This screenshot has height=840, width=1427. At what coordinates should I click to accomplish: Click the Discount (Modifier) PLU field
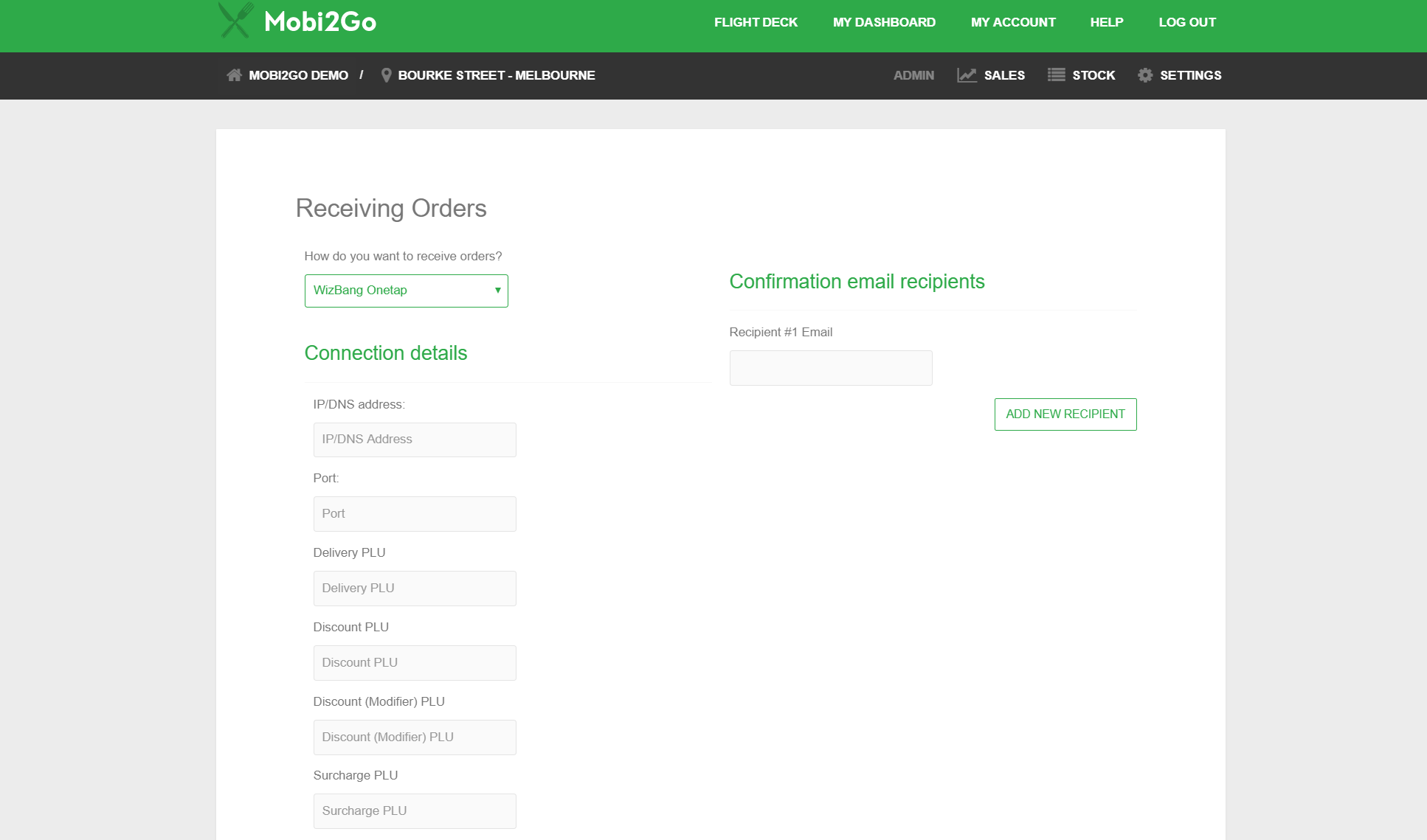tap(414, 737)
